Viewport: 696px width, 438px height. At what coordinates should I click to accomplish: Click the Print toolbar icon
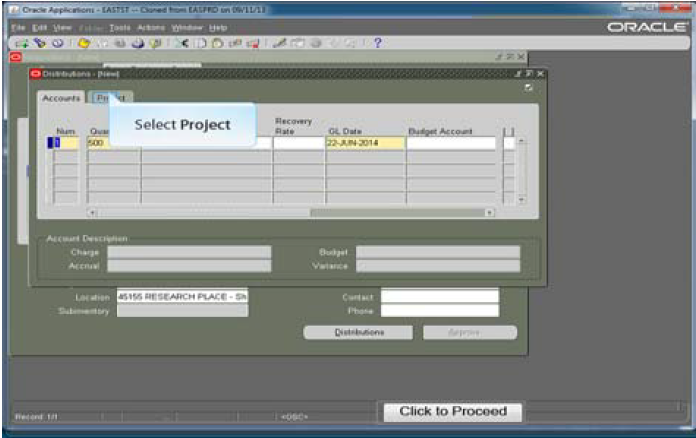coord(138,43)
